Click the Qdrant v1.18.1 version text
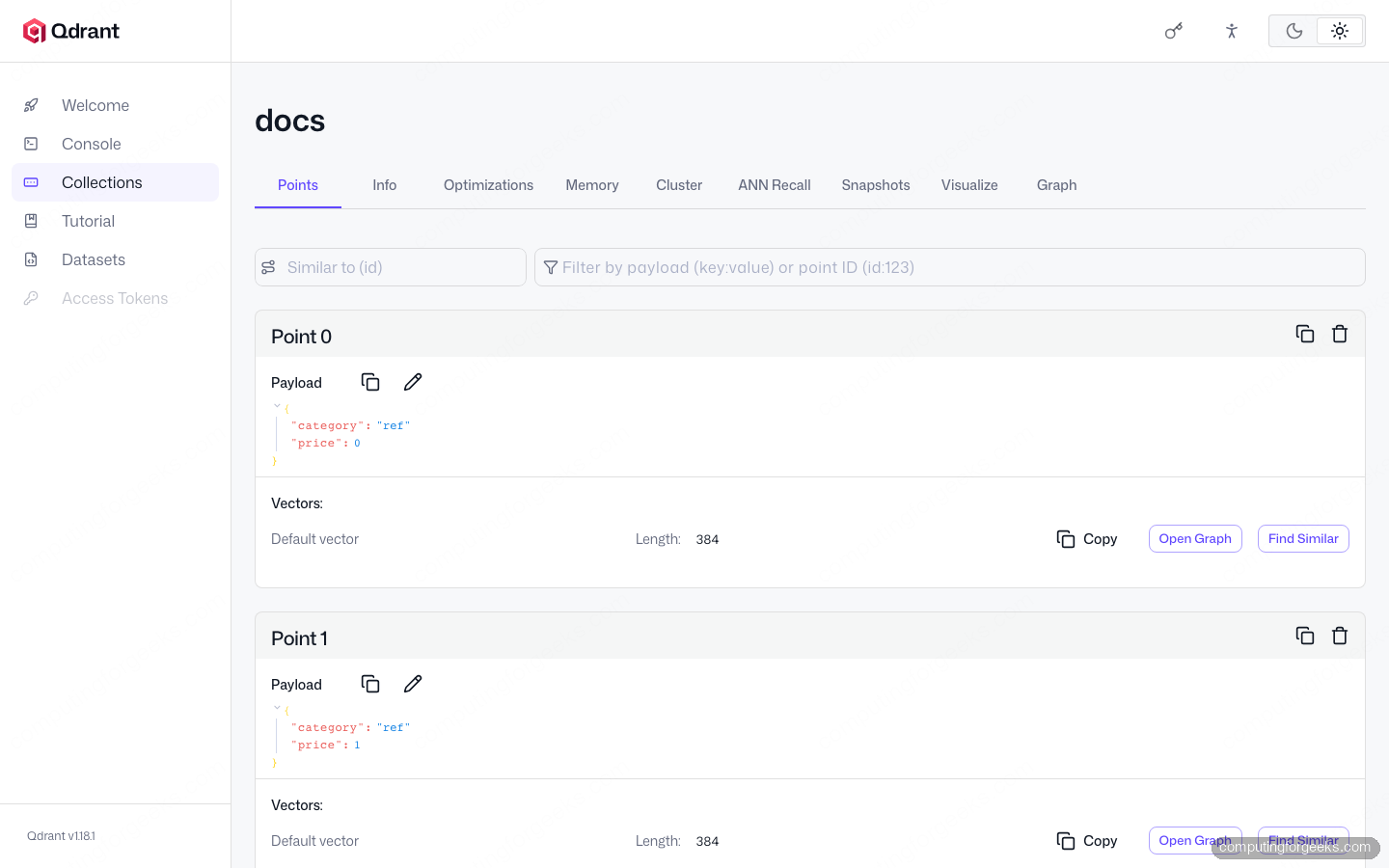This screenshot has width=1389, height=868. [61, 836]
